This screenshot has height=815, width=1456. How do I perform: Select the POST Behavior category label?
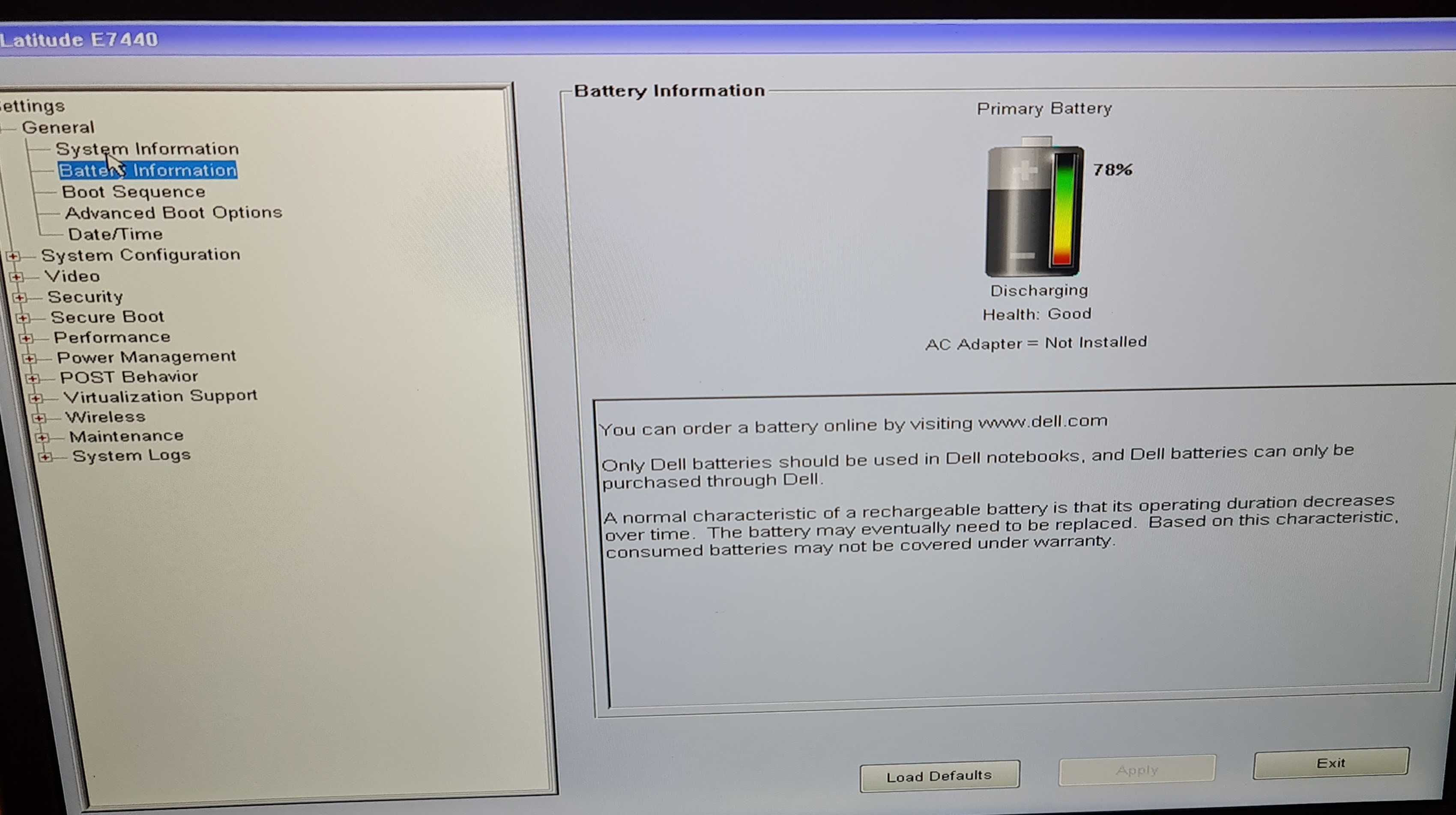click(x=129, y=377)
